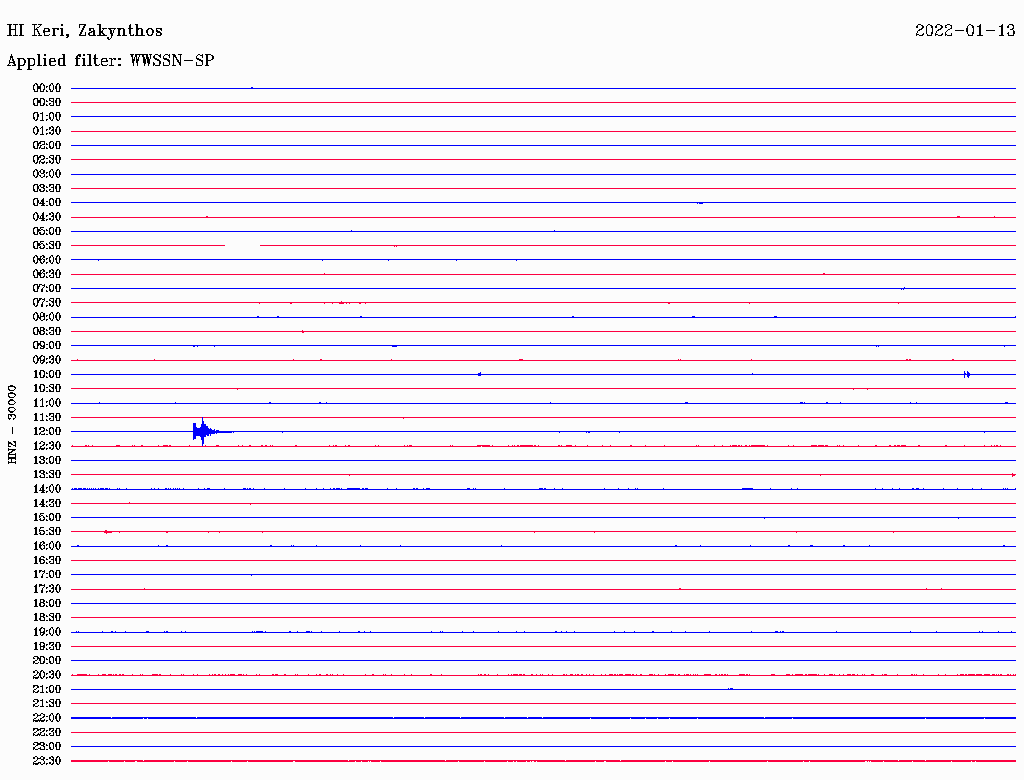
Task: Click the 20:00 time label
Action: pos(47,660)
